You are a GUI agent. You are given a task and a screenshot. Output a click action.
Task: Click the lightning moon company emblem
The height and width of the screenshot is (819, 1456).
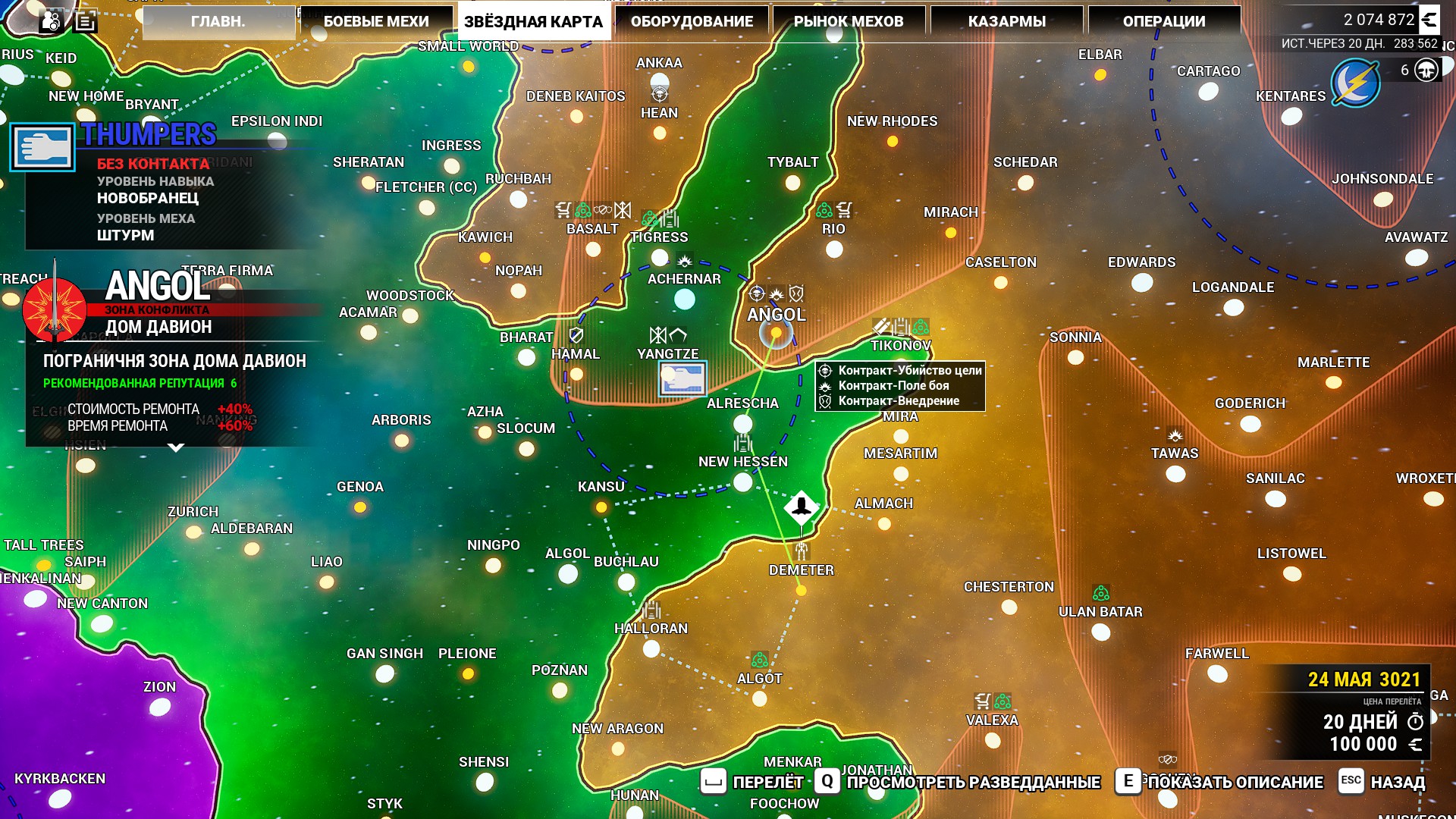[1355, 83]
